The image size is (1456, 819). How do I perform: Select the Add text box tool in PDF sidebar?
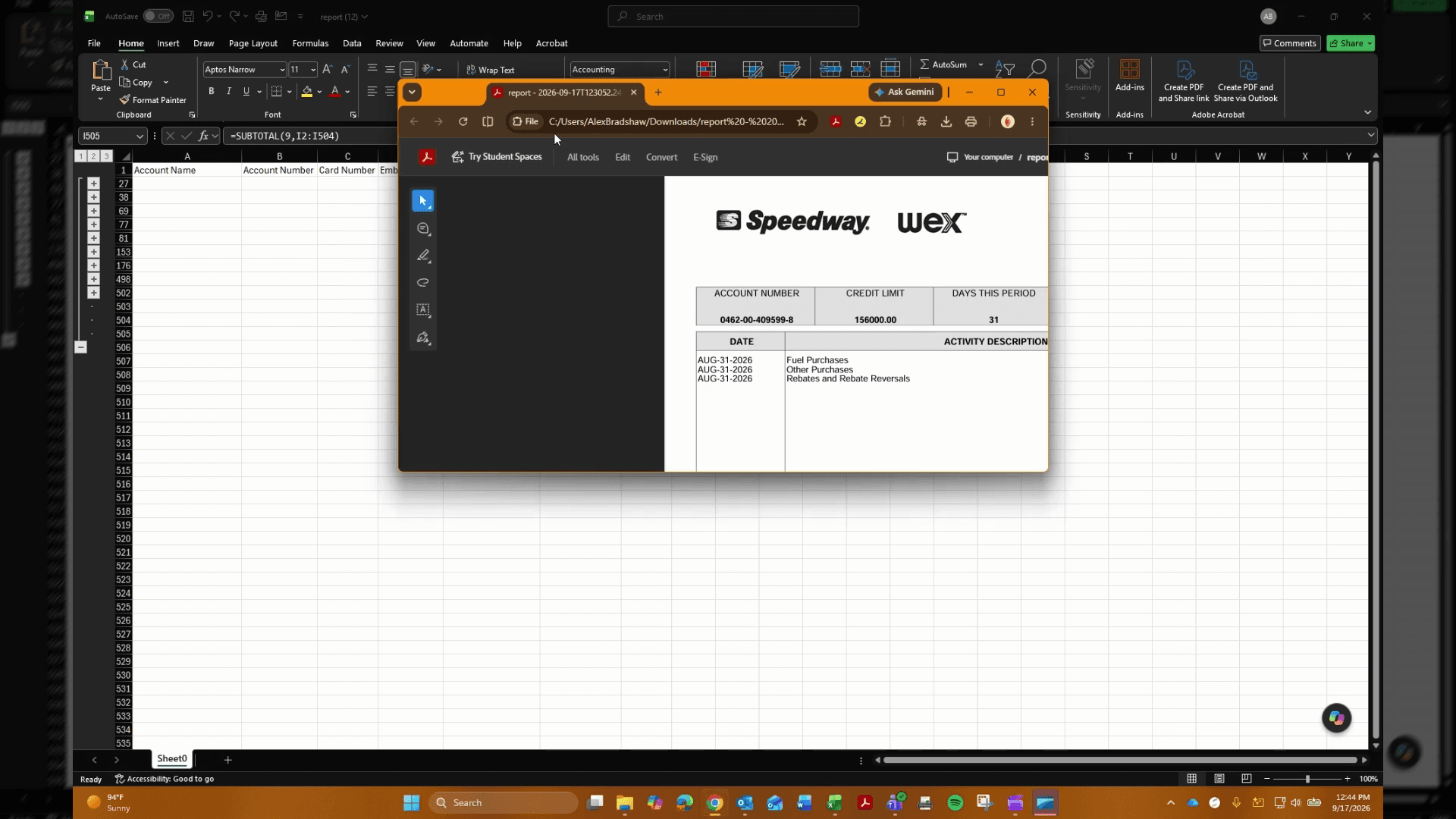coord(423,310)
